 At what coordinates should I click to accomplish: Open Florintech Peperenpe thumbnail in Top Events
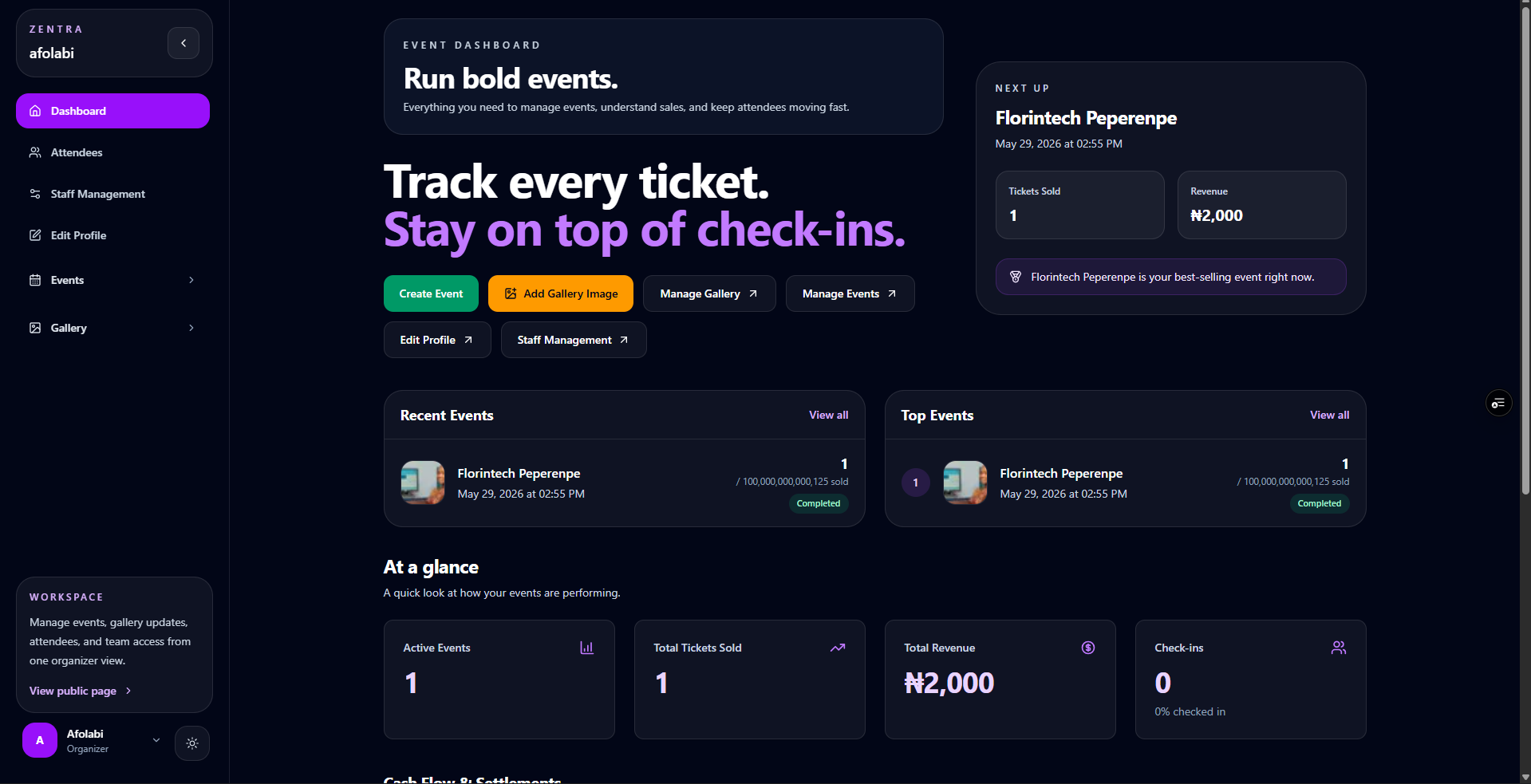click(965, 483)
